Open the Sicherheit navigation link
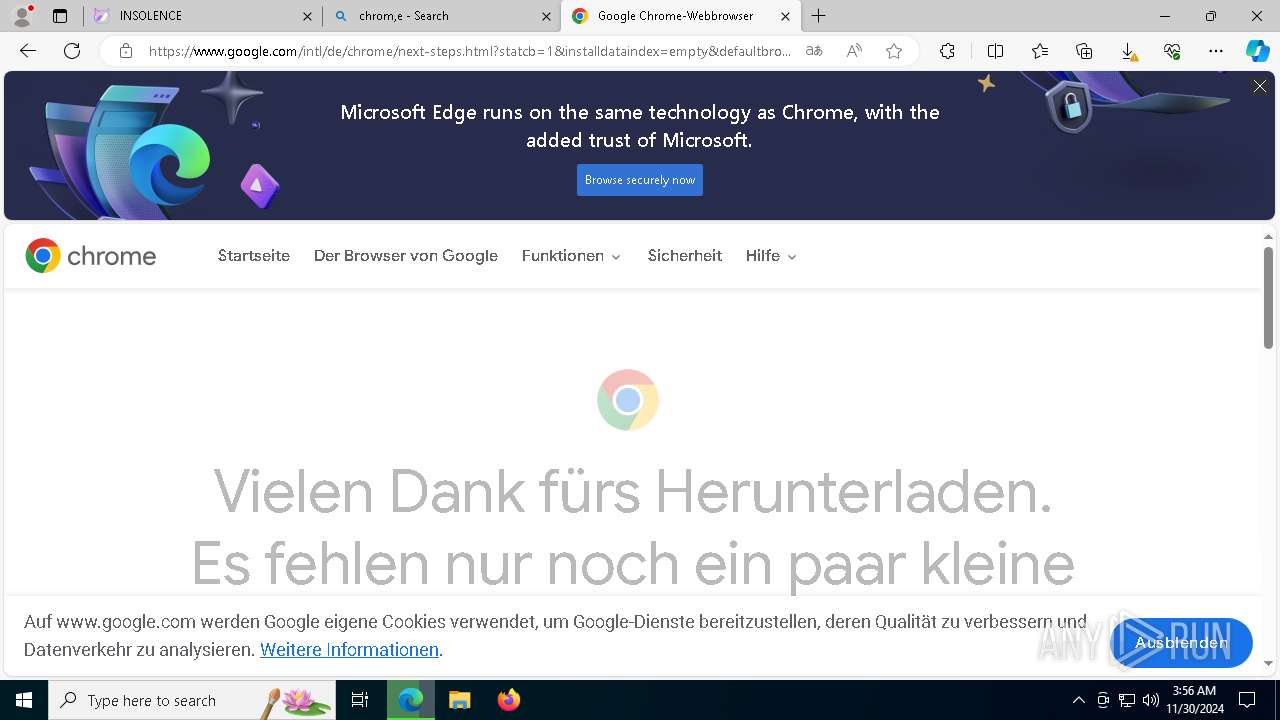Screen dimensions: 1280x720 pyautogui.click(x=685, y=256)
